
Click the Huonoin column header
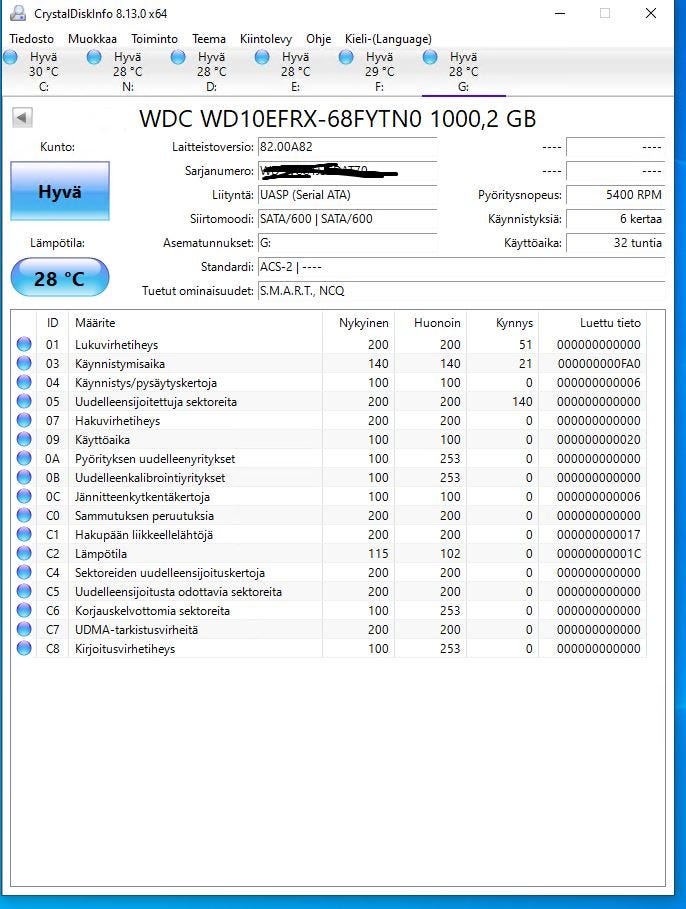(x=430, y=323)
